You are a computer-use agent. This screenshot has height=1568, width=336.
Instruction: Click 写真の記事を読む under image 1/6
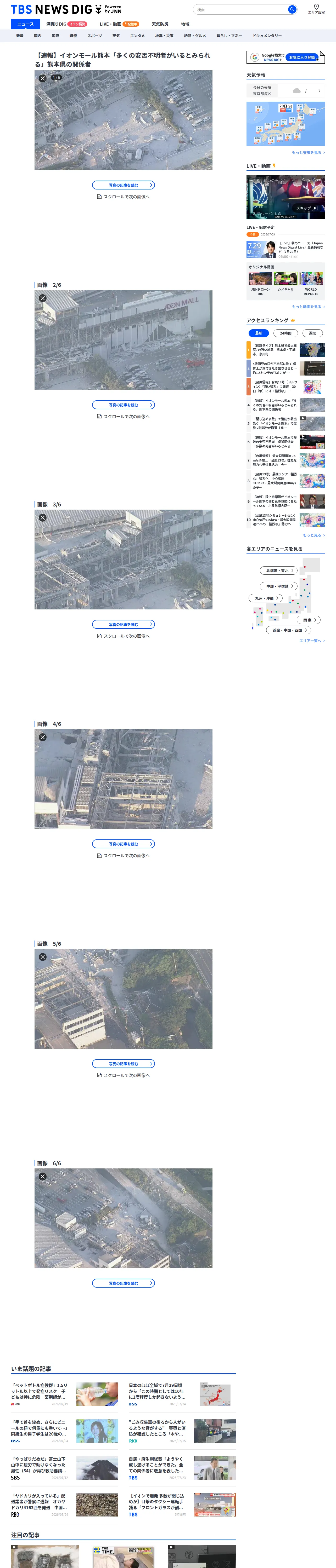123,185
